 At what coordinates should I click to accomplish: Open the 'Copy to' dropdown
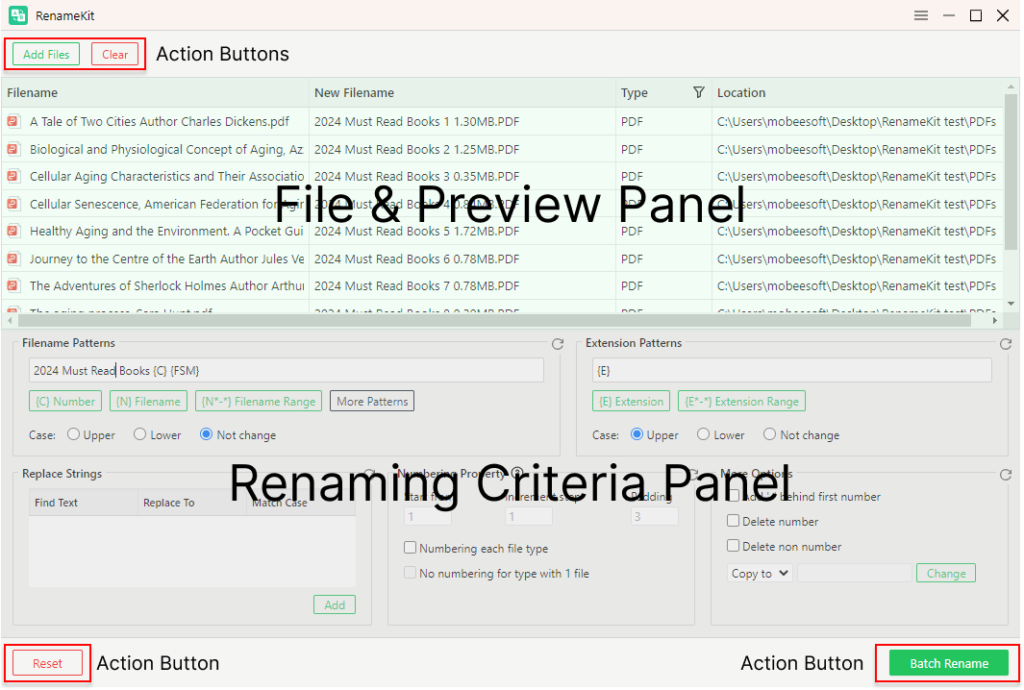pos(759,573)
